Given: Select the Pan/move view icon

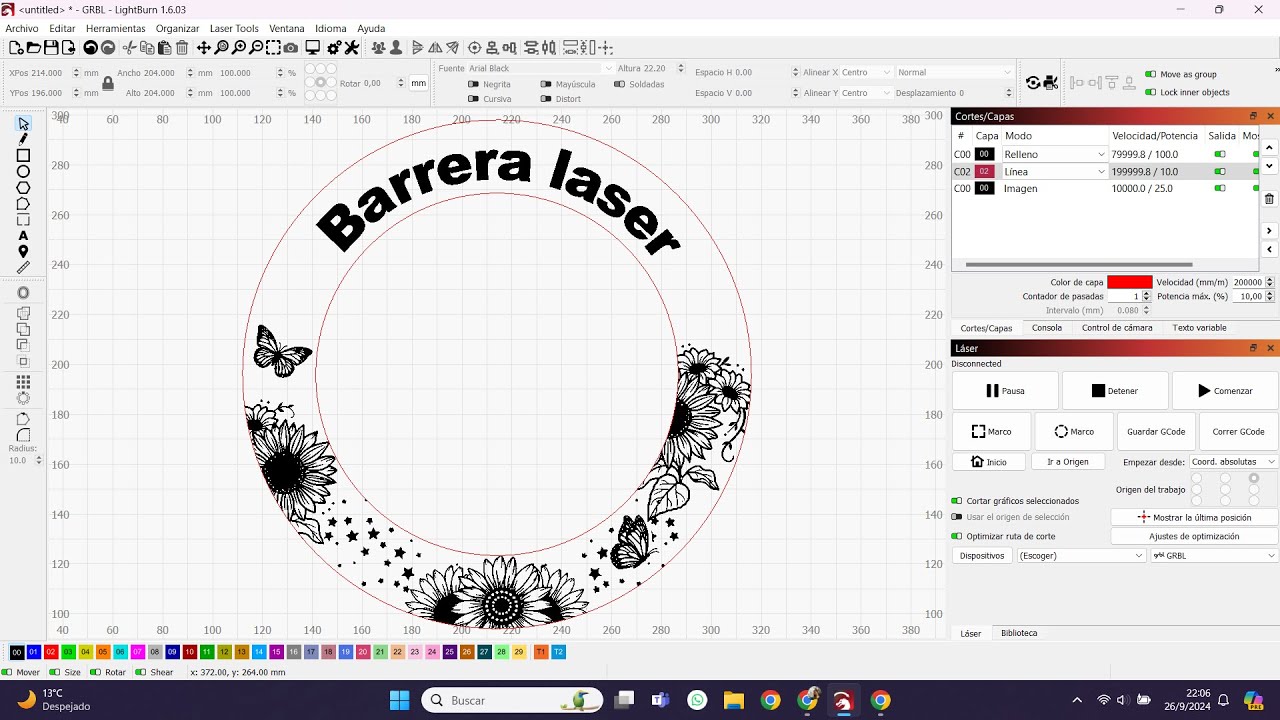Looking at the screenshot, I should [204, 48].
